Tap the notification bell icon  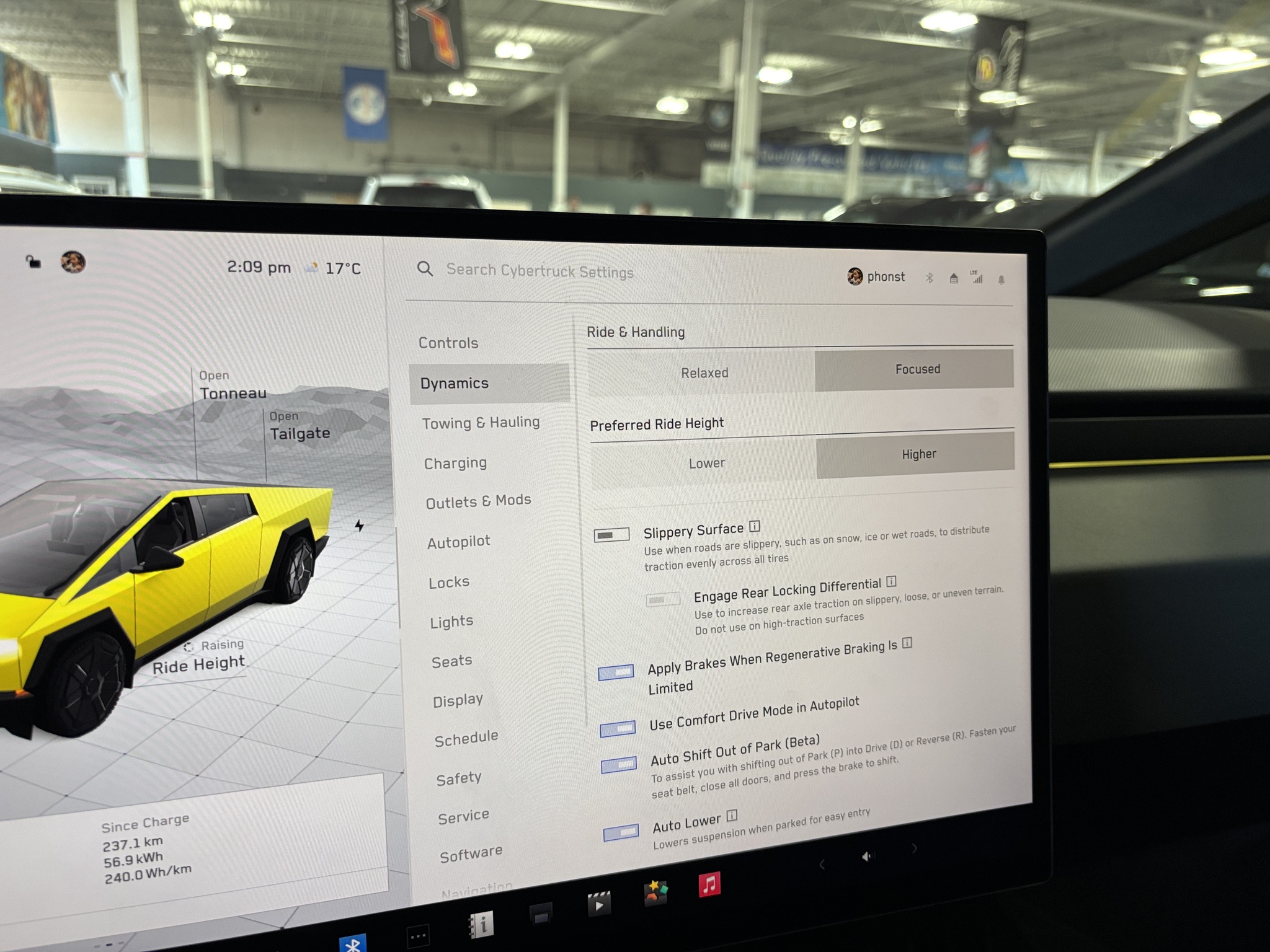pyautogui.click(x=1001, y=280)
